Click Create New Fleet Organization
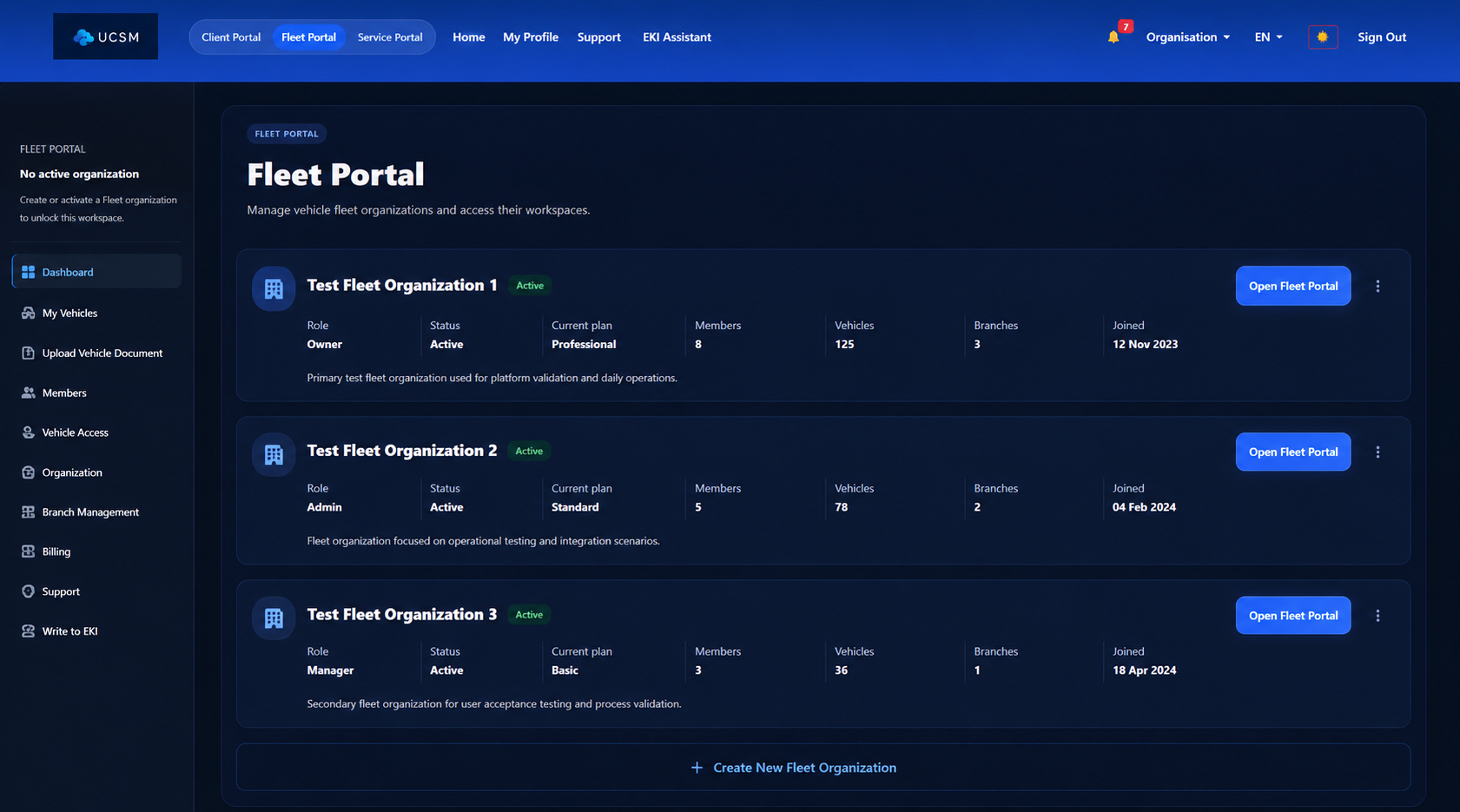 pyautogui.click(x=823, y=768)
